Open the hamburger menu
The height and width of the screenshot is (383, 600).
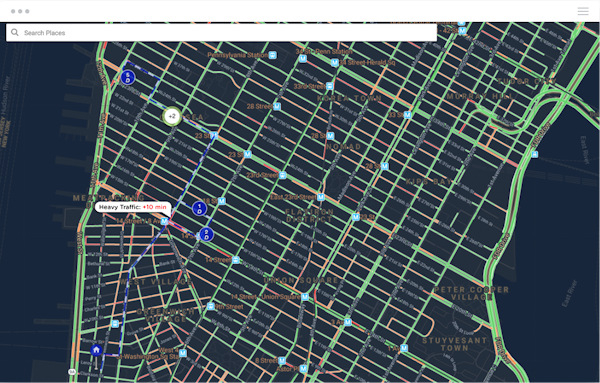(583, 11)
